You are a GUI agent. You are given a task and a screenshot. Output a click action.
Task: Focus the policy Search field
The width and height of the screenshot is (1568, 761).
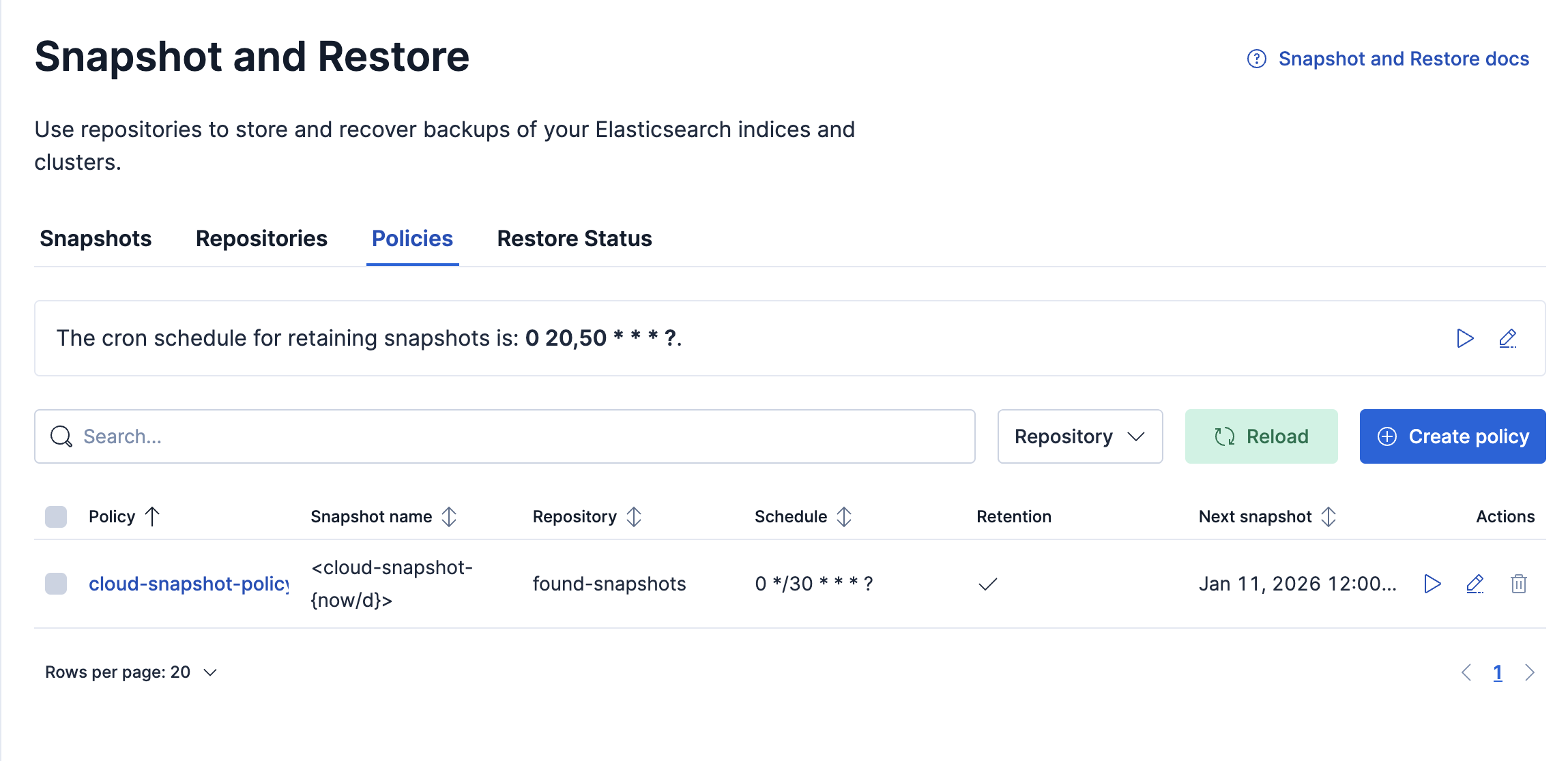click(x=505, y=436)
